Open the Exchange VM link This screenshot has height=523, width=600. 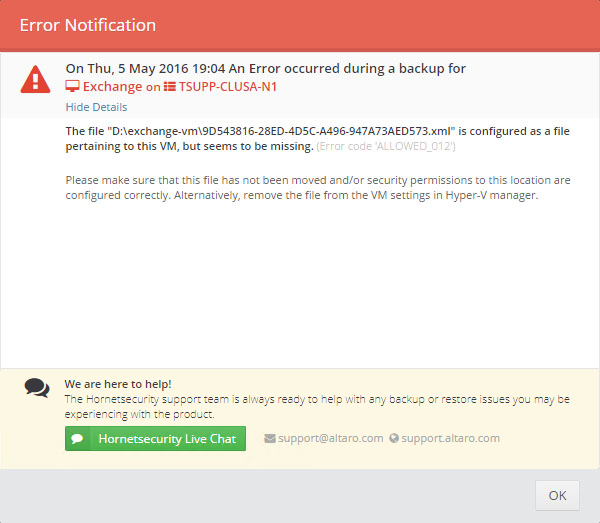pos(112,86)
